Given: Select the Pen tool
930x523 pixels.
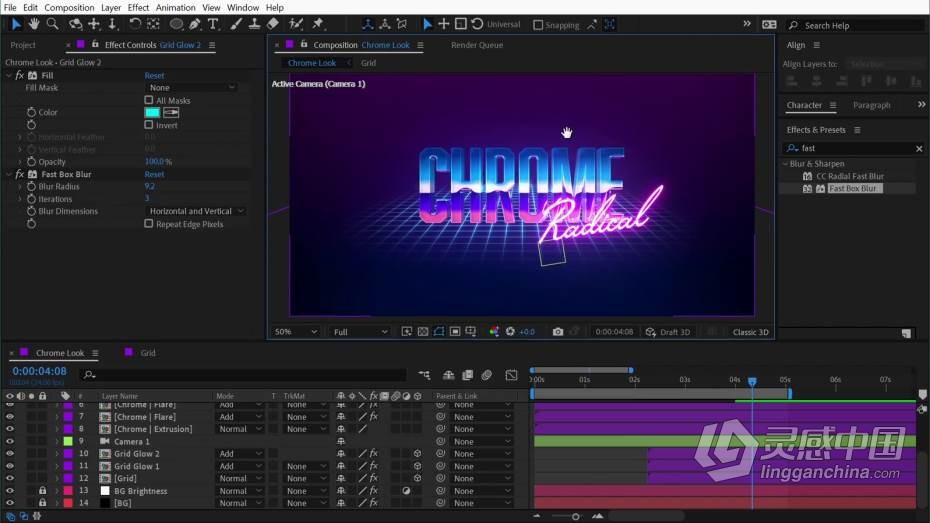Looking at the screenshot, I should (195, 24).
